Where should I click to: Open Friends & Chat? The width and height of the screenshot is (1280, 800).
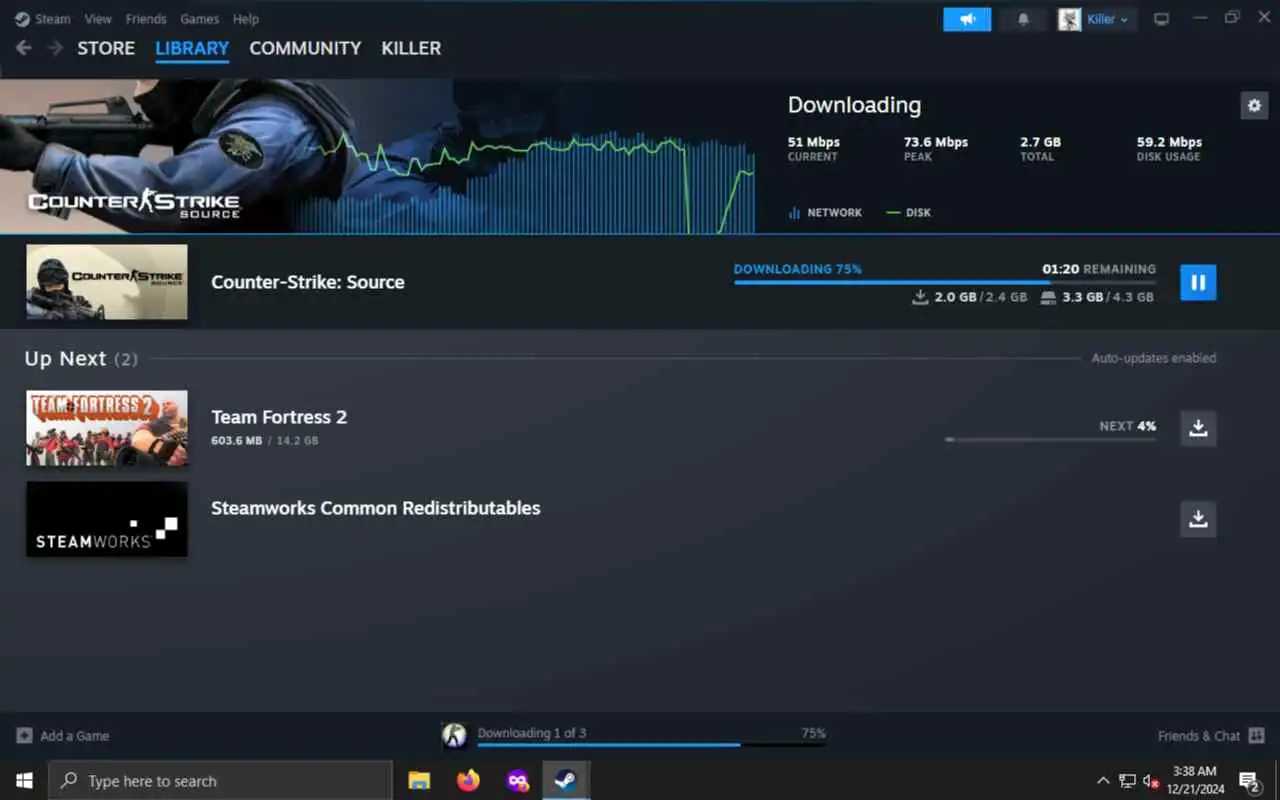[x=1211, y=736]
